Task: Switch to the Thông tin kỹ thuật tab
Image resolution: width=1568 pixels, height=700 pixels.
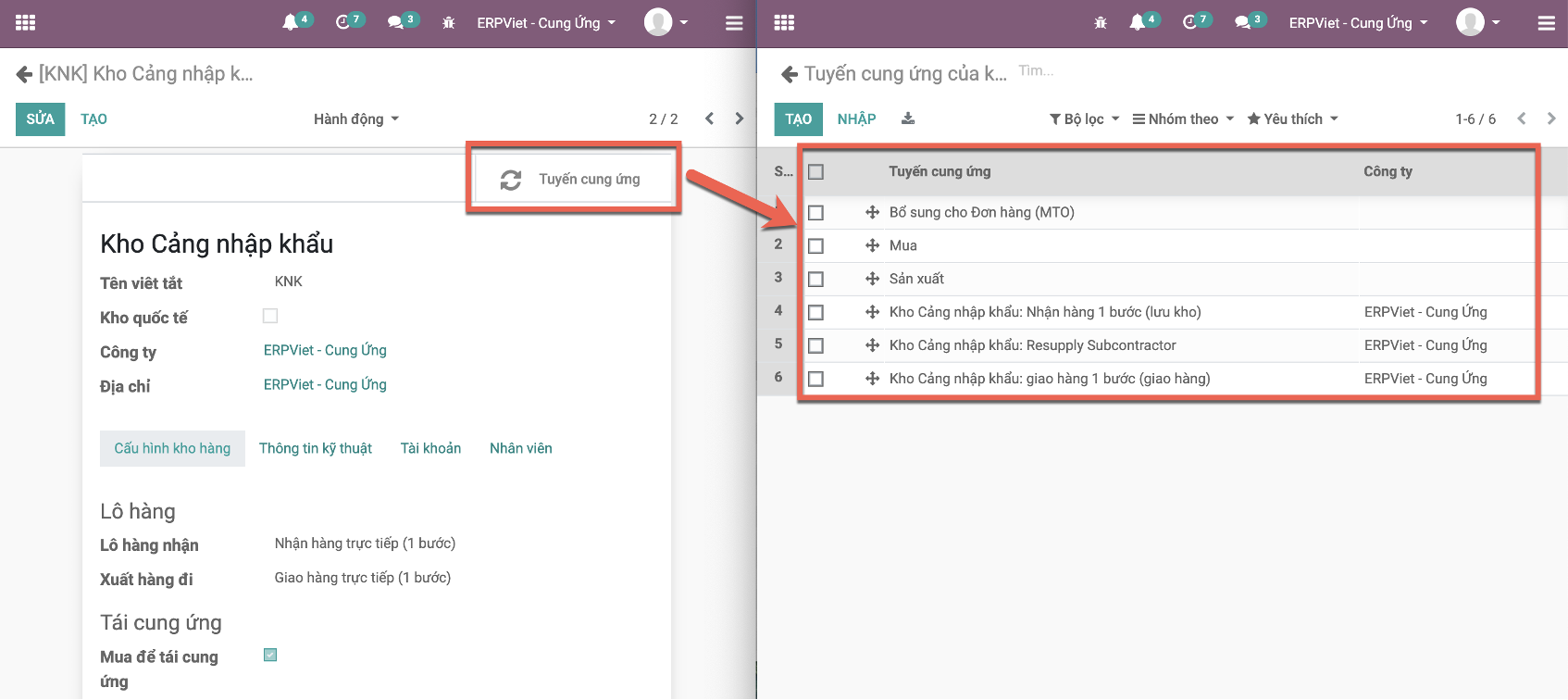Action: pyautogui.click(x=315, y=448)
